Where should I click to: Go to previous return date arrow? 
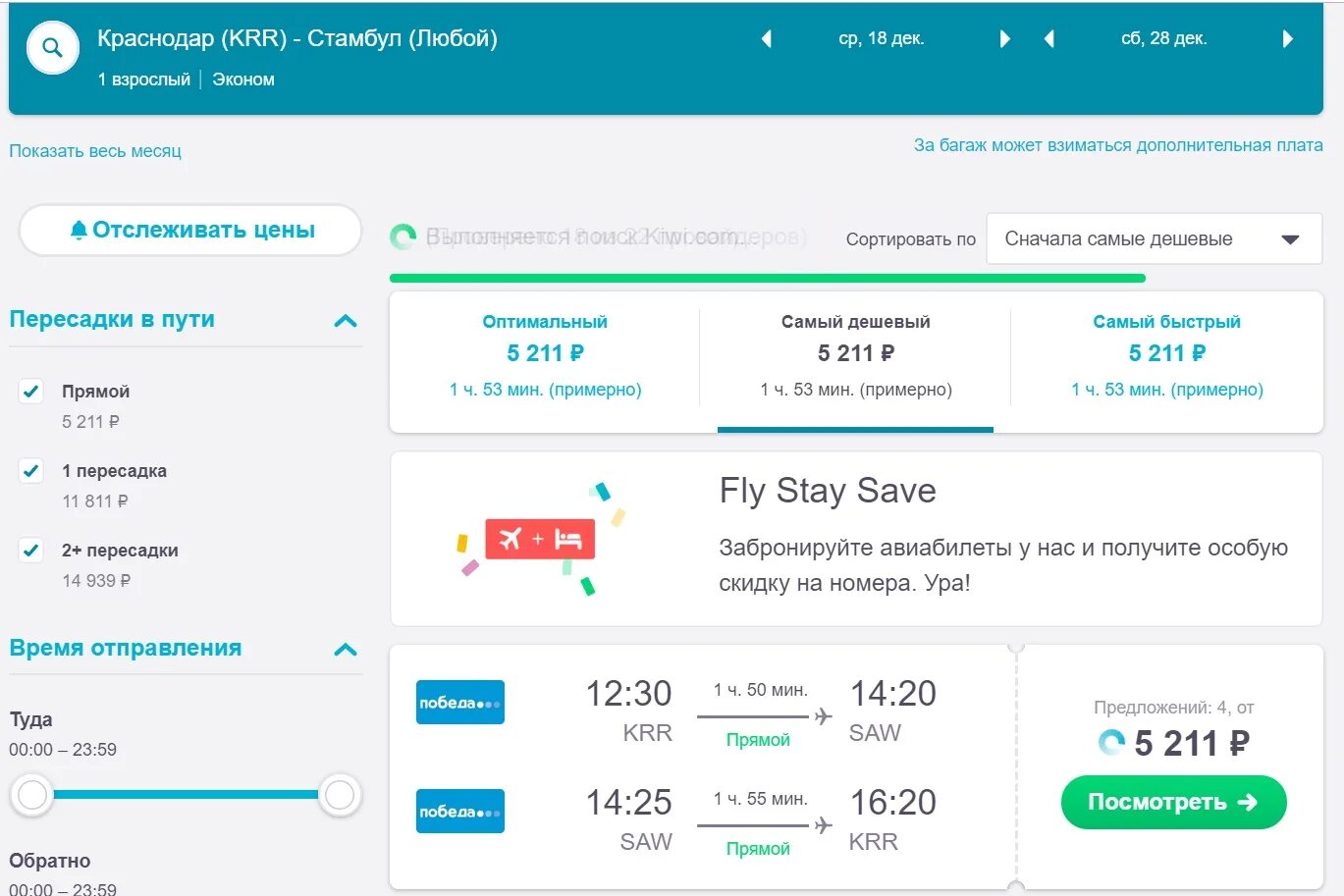tap(1049, 39)
